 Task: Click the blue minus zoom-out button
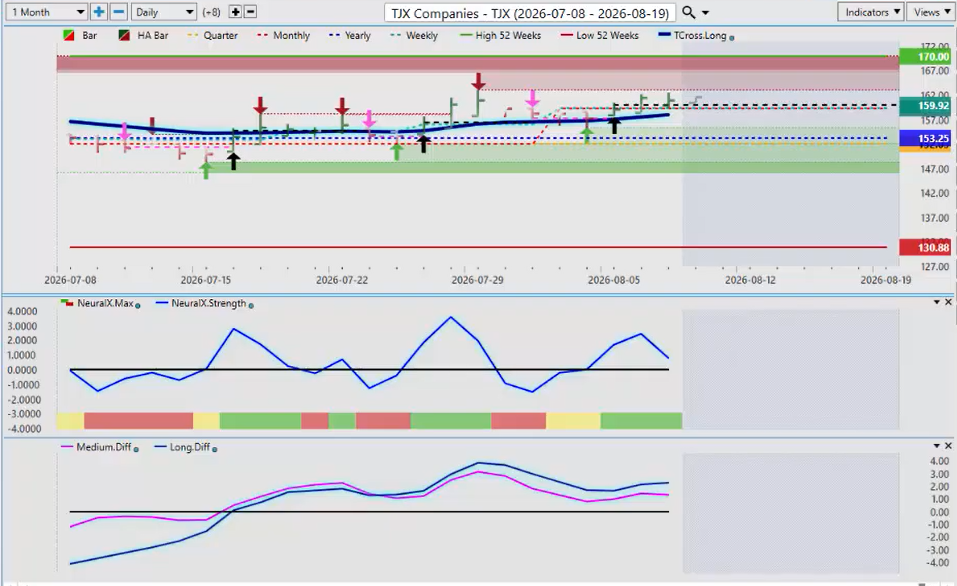[119, 12]
